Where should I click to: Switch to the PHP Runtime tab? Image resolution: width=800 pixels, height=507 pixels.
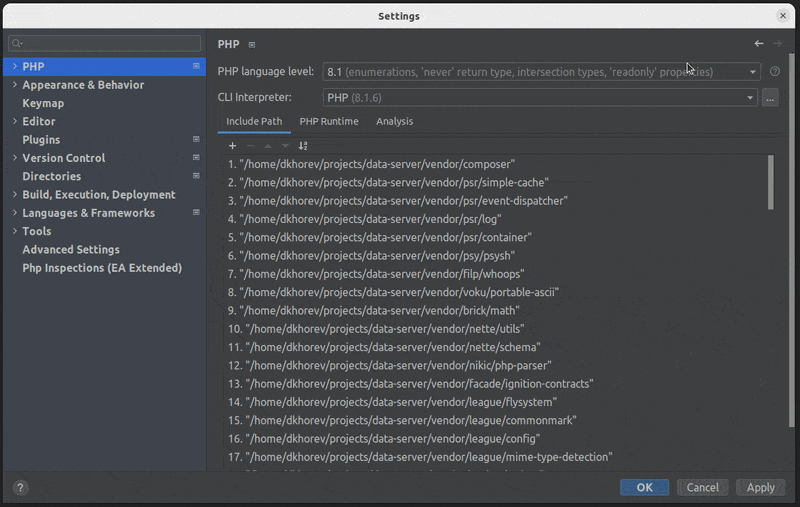(329, 121)
